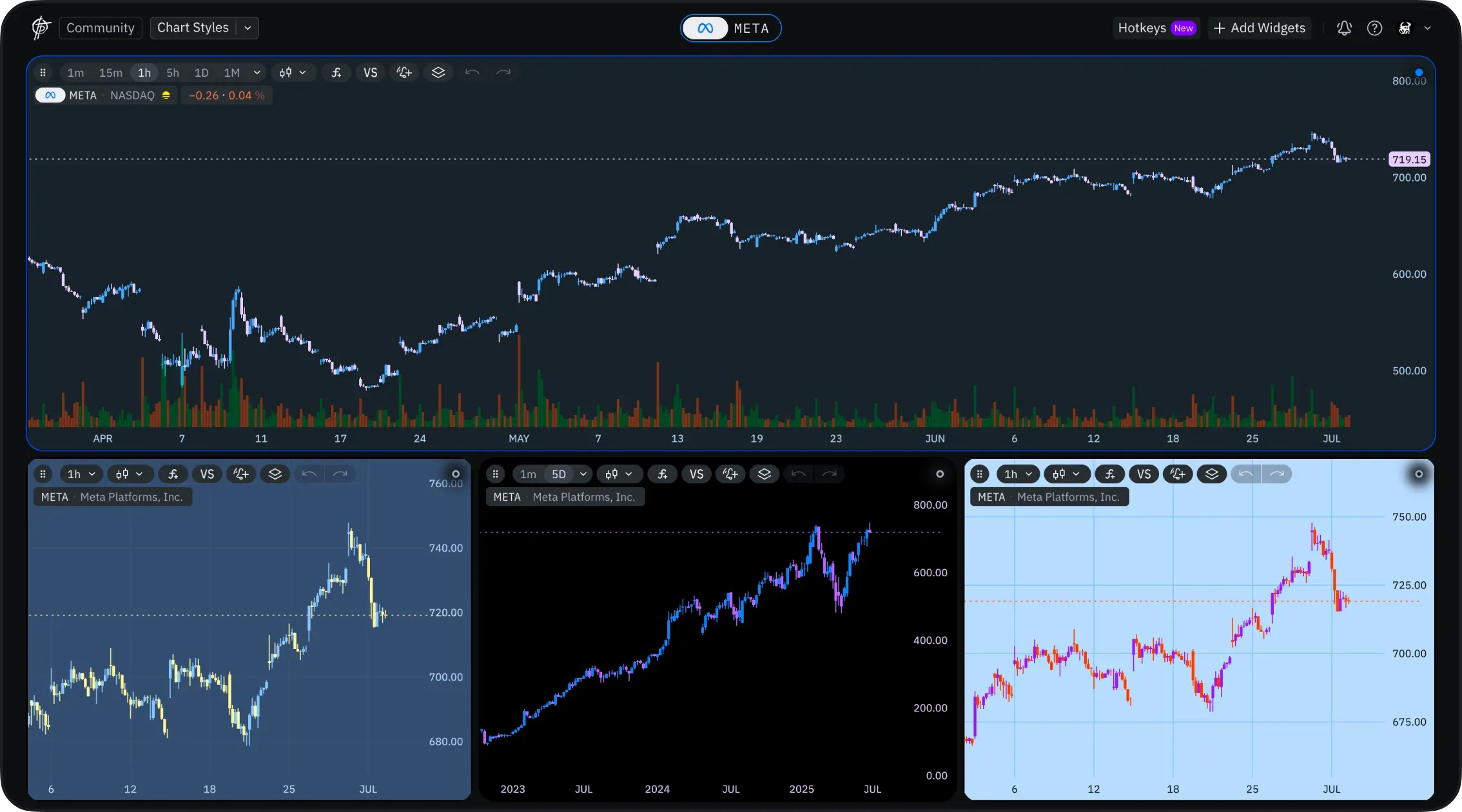The image size is (1462, 812).
Task: Grab the dark blue chart drag handle
Action: [x=43, y=474]
